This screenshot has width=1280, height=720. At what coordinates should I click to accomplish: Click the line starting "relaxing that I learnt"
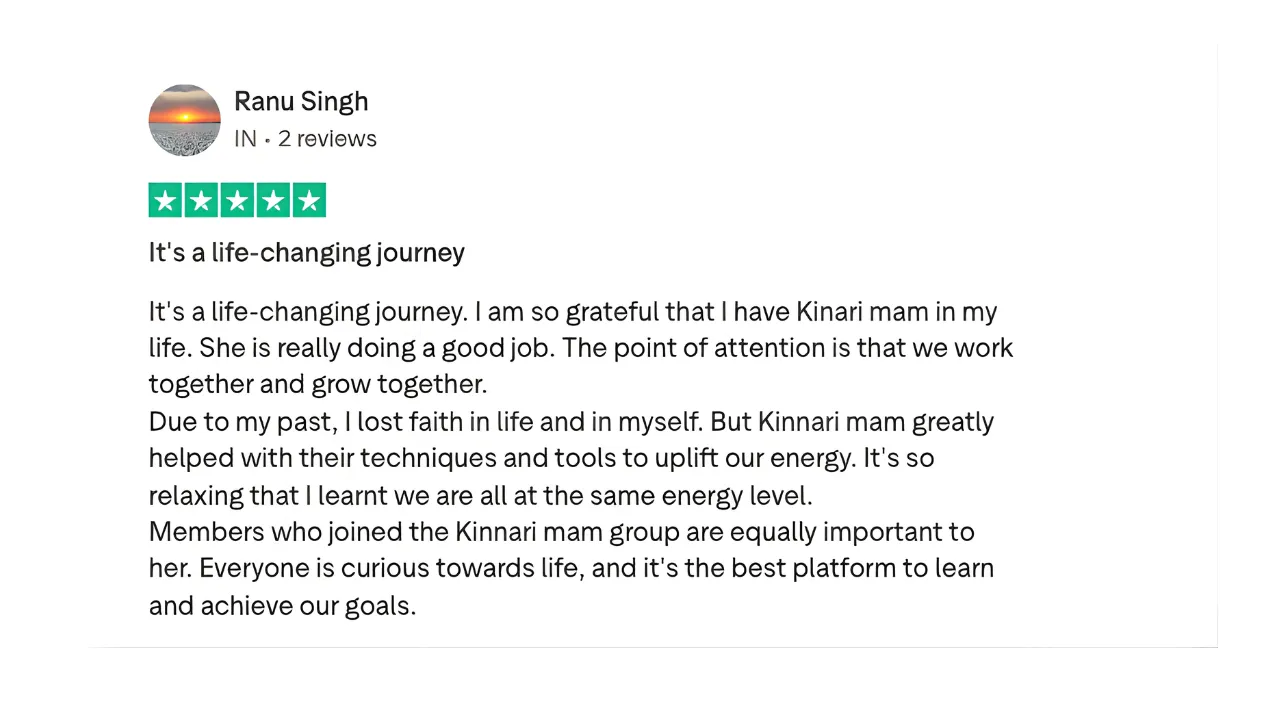[x=480, y=495]
